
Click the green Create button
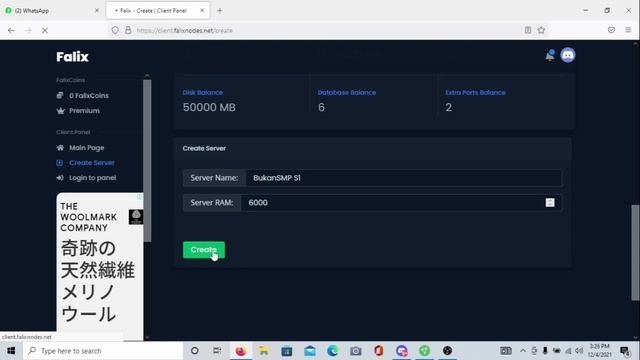[204, 250]
